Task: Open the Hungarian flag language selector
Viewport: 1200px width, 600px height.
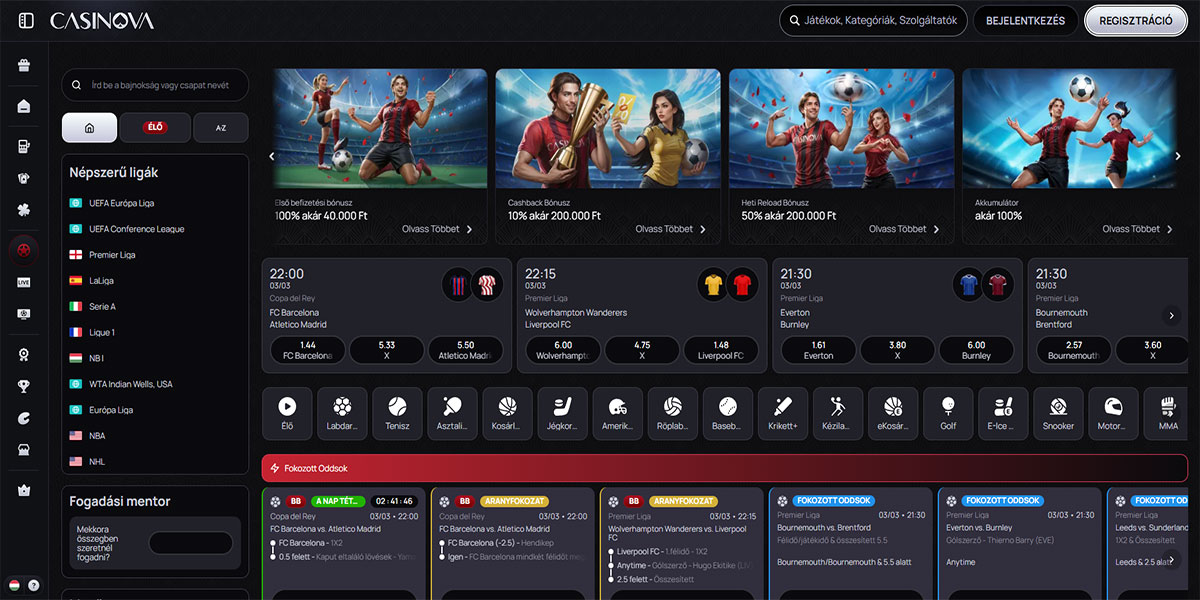Action: (x=15, y=585)
